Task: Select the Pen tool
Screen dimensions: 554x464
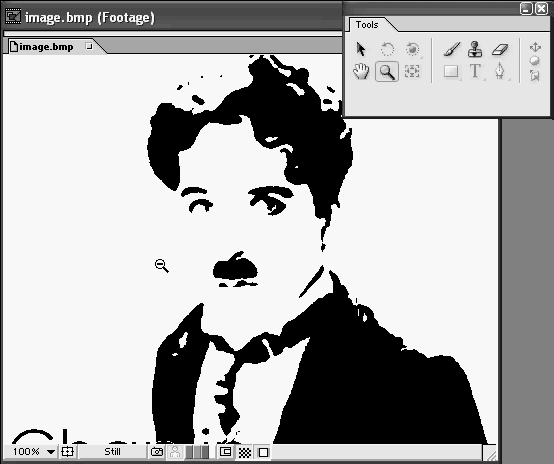Action: (x=499, y=71)
